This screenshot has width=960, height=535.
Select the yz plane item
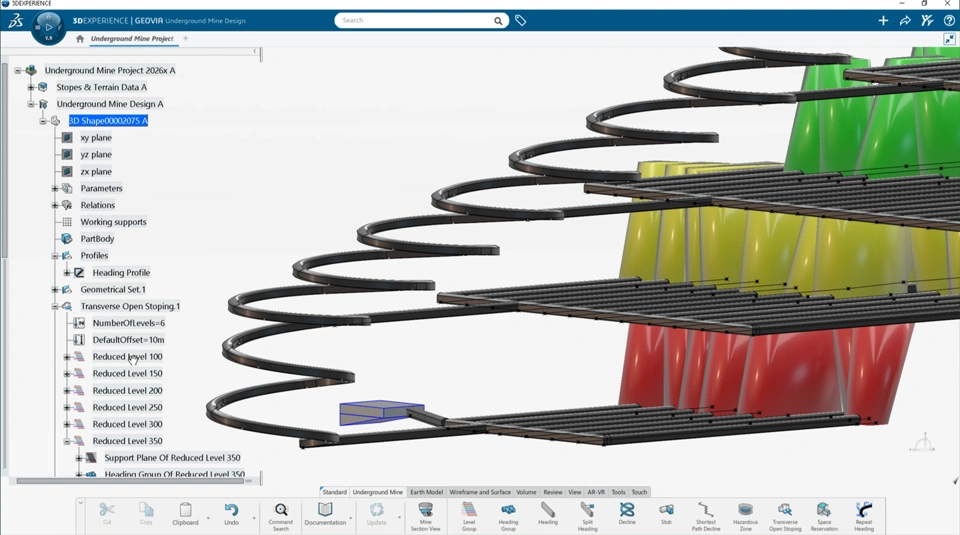click(x=96, y=155)
